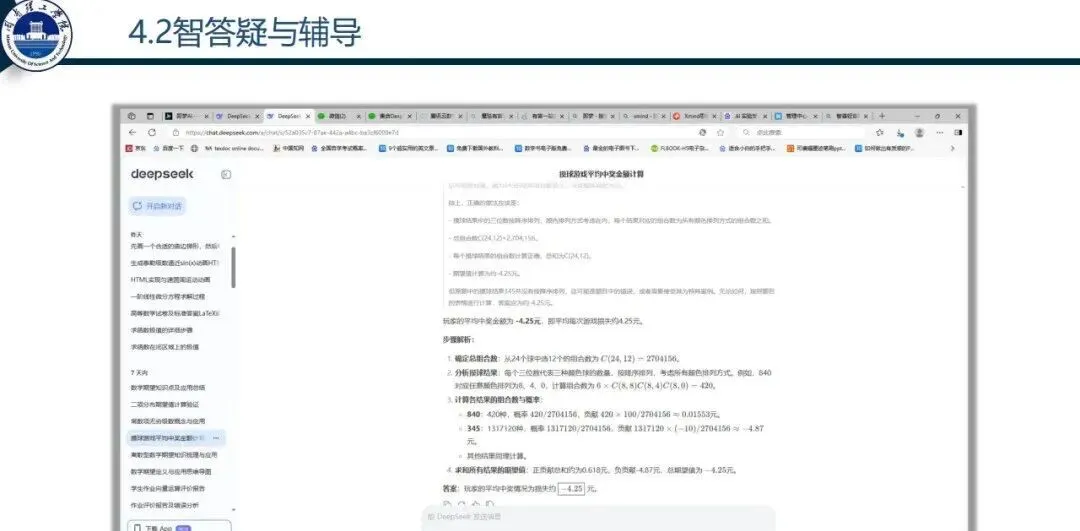Open chat 离散型数学期望知识梳理与应用
Screen dimensions: 1080x531
point(174,455)
